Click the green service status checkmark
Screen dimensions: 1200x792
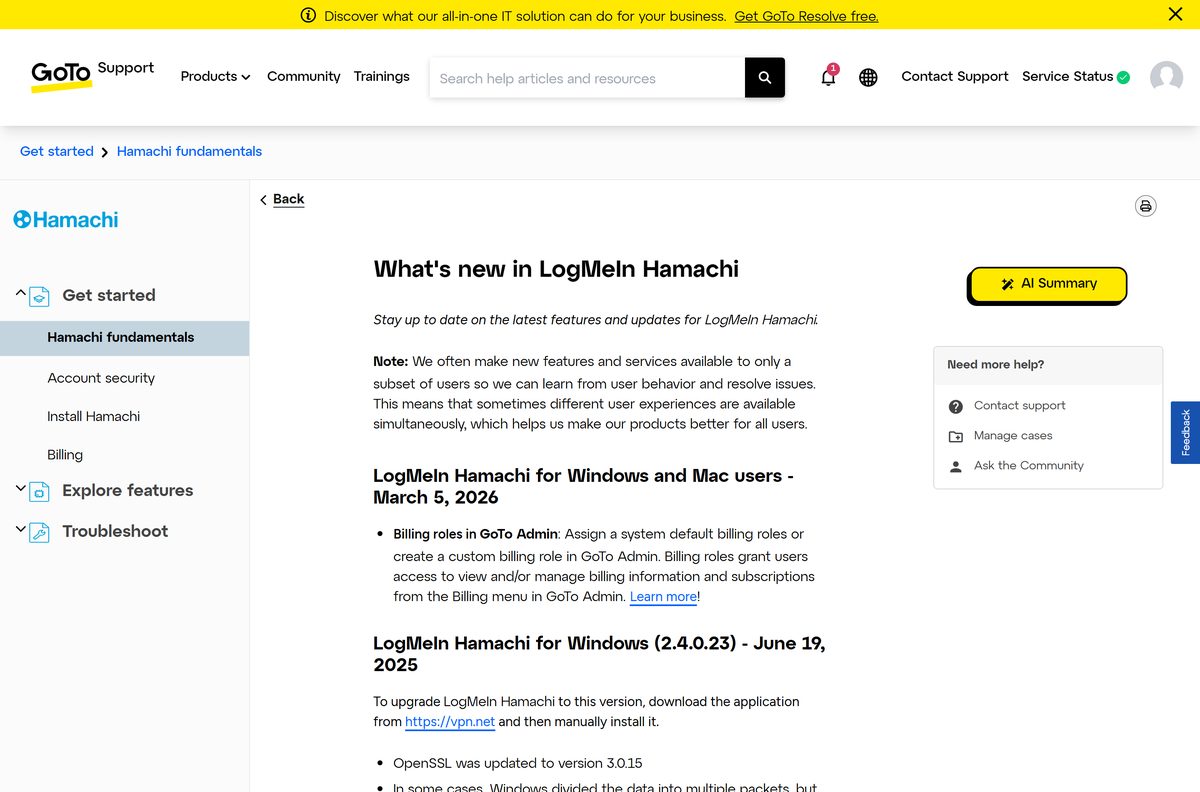(x=1123, y=77)
